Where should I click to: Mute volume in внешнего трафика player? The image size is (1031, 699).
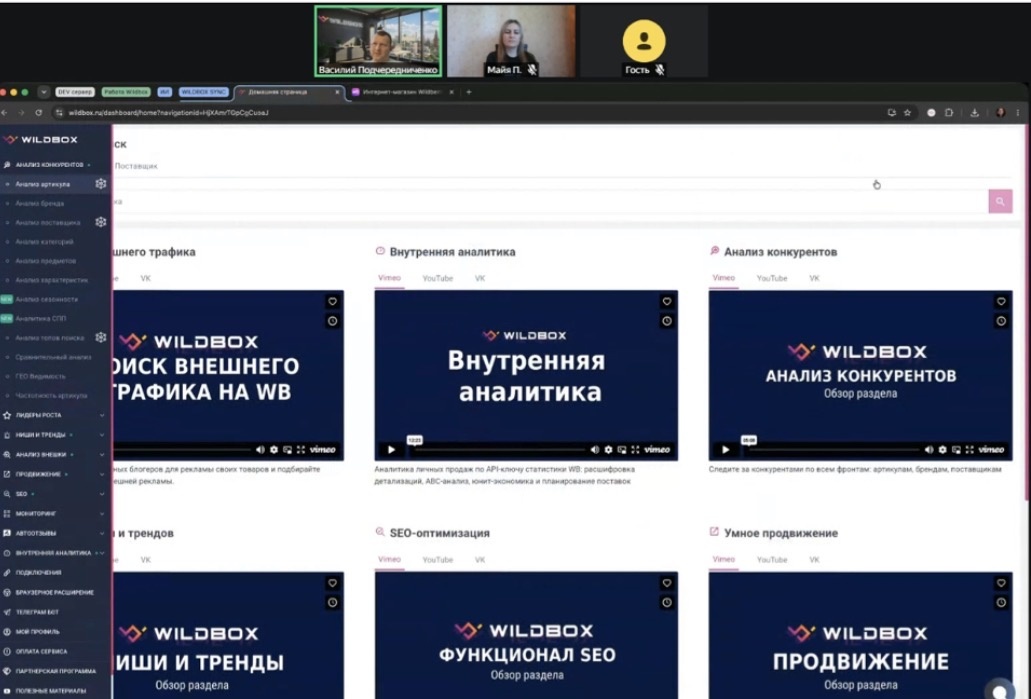point(260,450)
